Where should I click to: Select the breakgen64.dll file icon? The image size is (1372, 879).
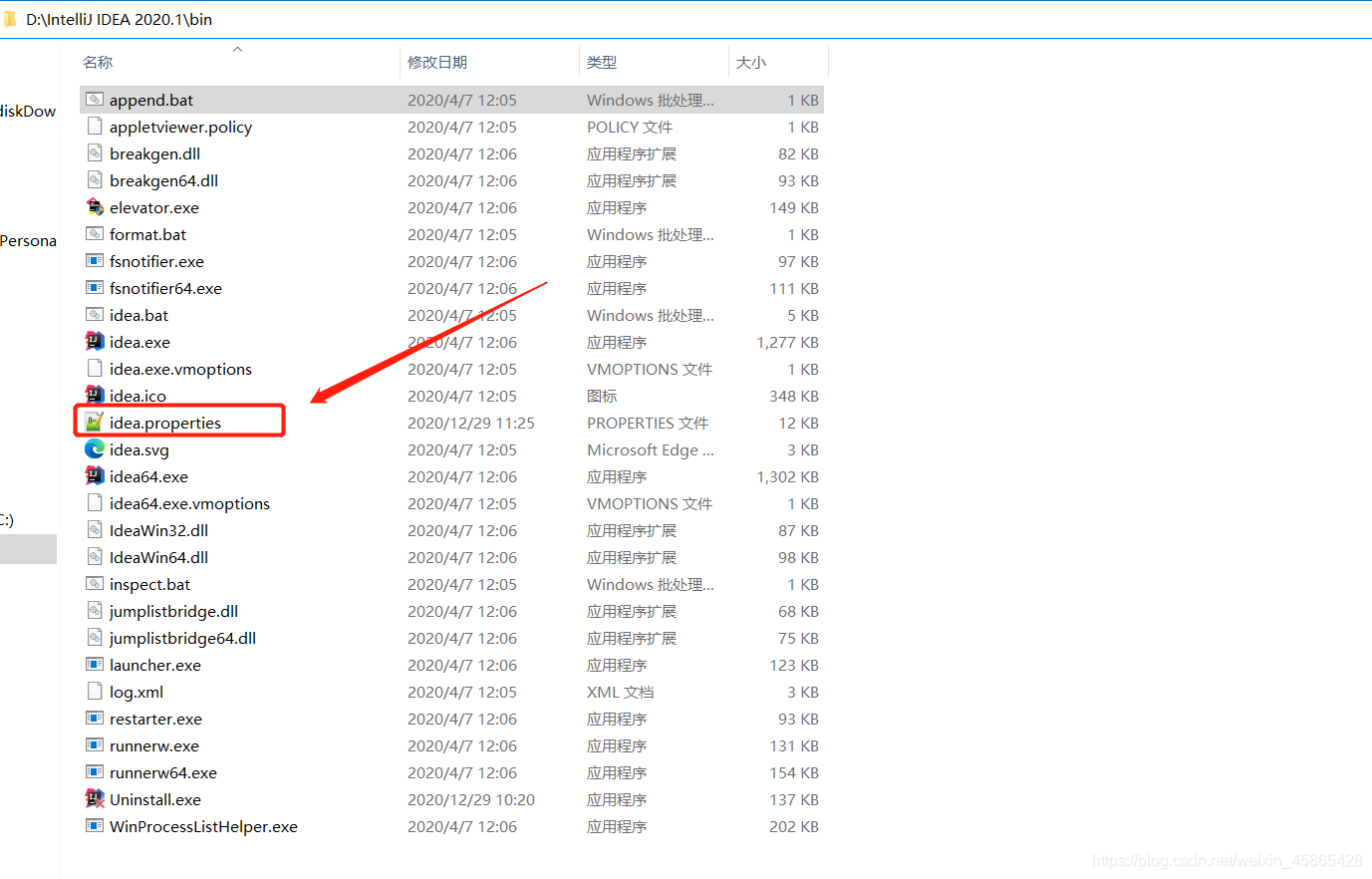point(95,180)
